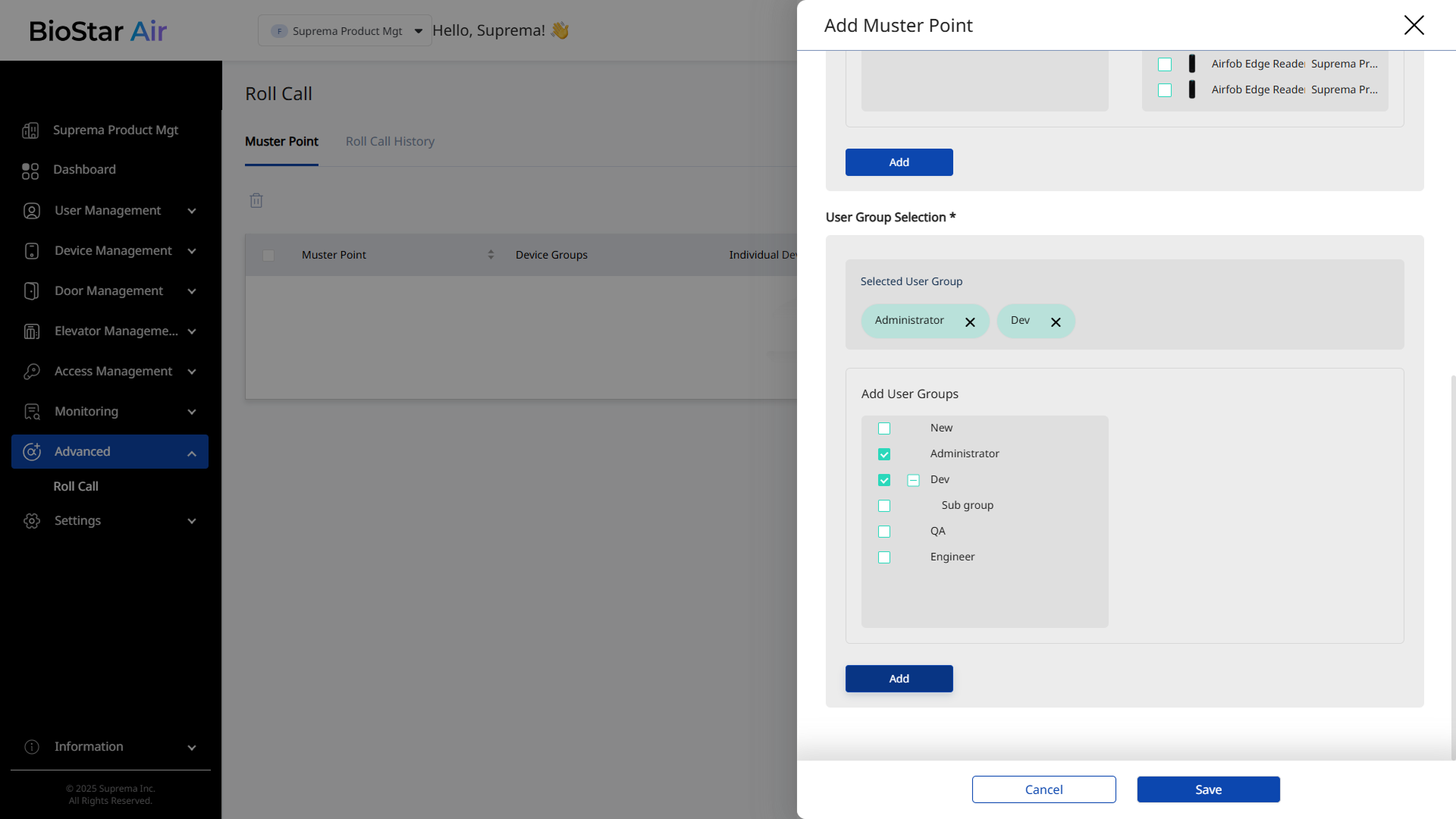This screenshot has width=1456, height=819.
Task: Click the Door Management sidebar icon
Action: (x=31, y=291)
